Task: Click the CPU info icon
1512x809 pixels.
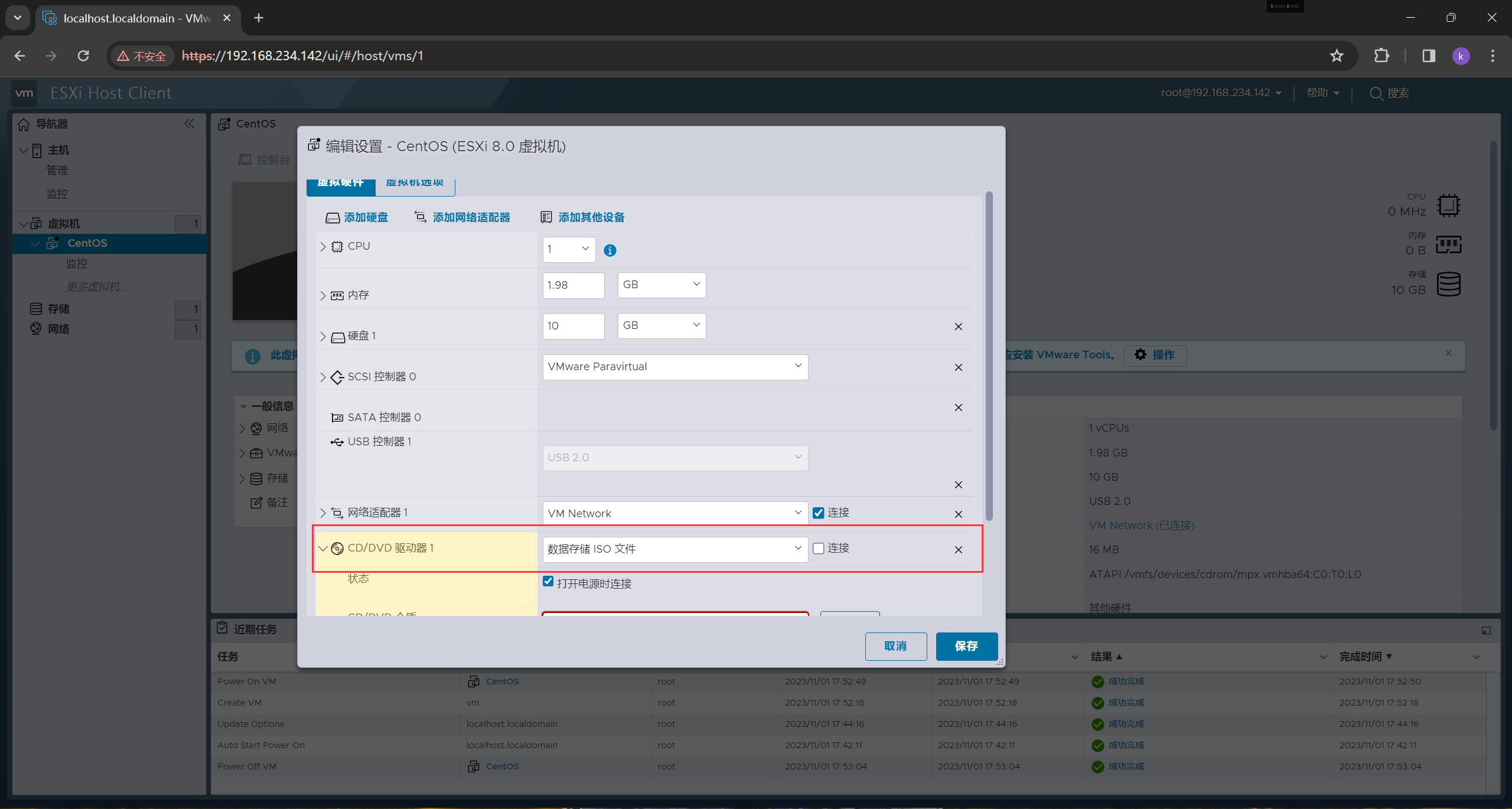Action: pyautogui.click(x=610, y=250)
